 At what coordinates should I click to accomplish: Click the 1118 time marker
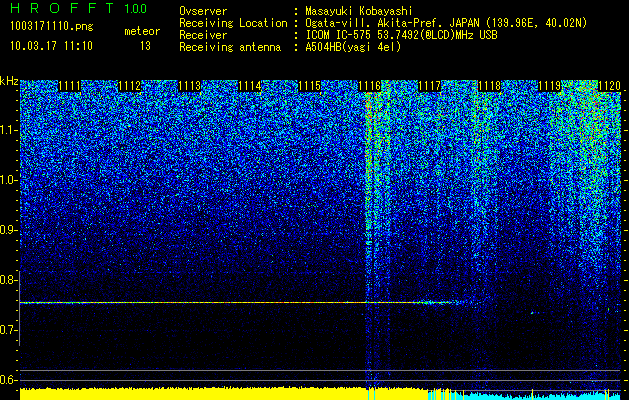point(490,86)
